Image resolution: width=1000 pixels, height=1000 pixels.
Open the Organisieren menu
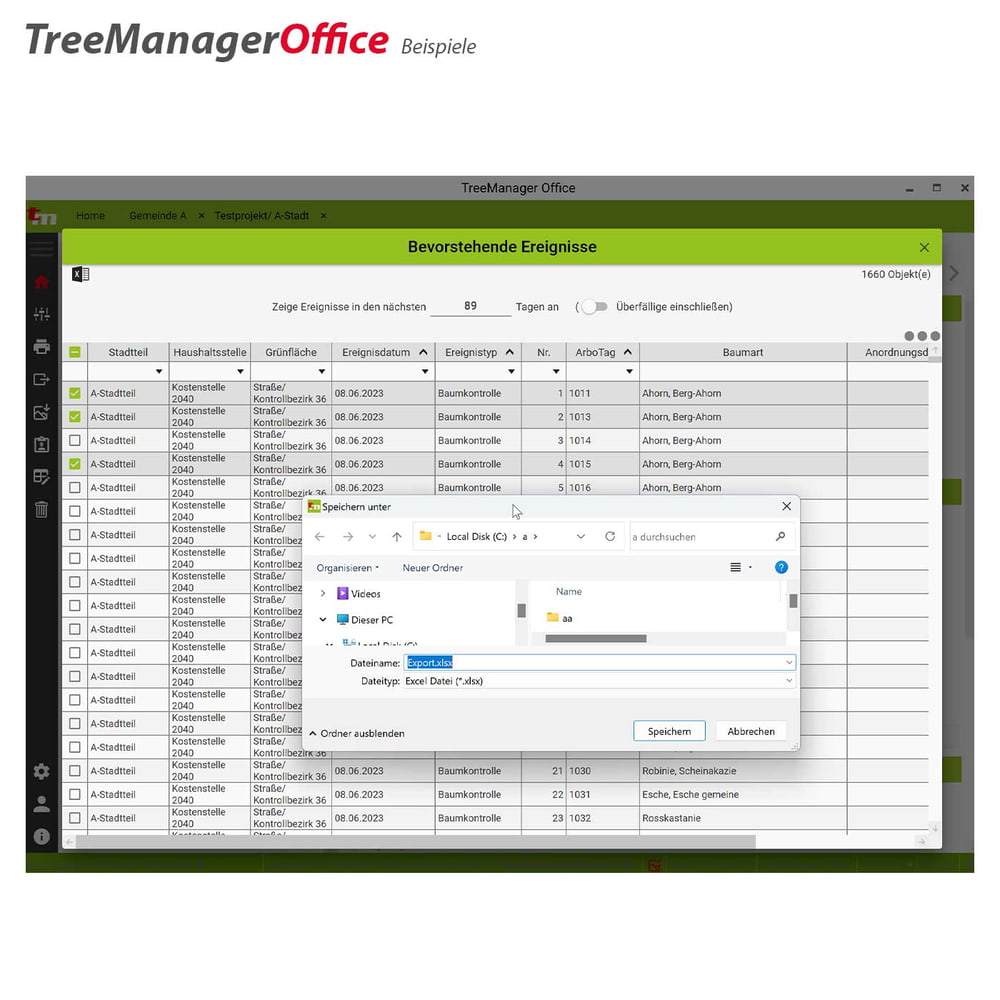tap(348, 568)
